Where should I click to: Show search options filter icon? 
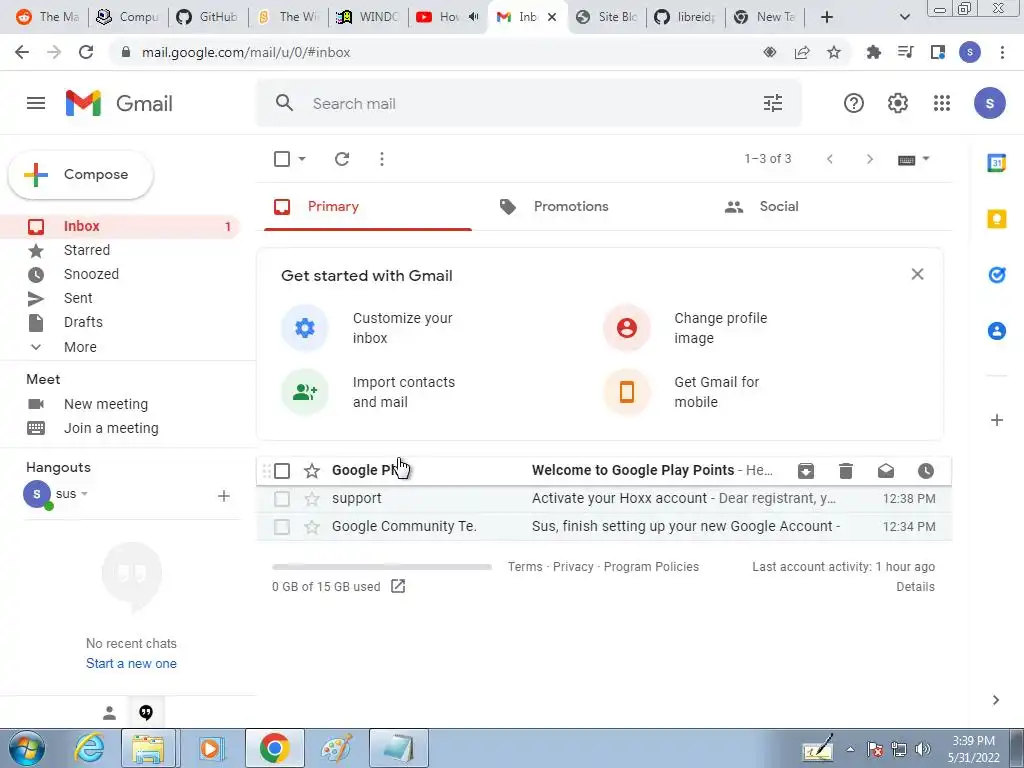(773, 103)
